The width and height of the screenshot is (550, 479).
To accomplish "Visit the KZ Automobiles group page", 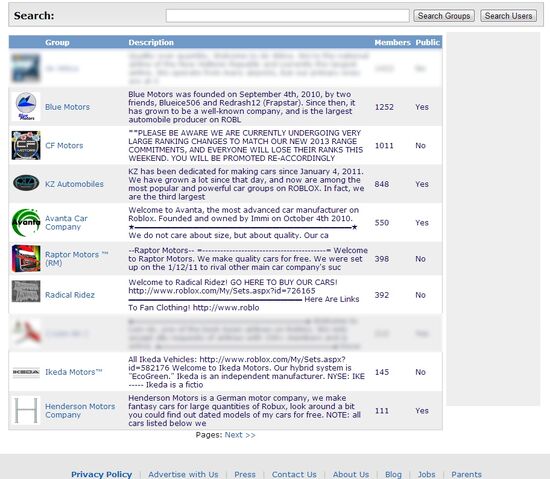I will coord(74,184).
